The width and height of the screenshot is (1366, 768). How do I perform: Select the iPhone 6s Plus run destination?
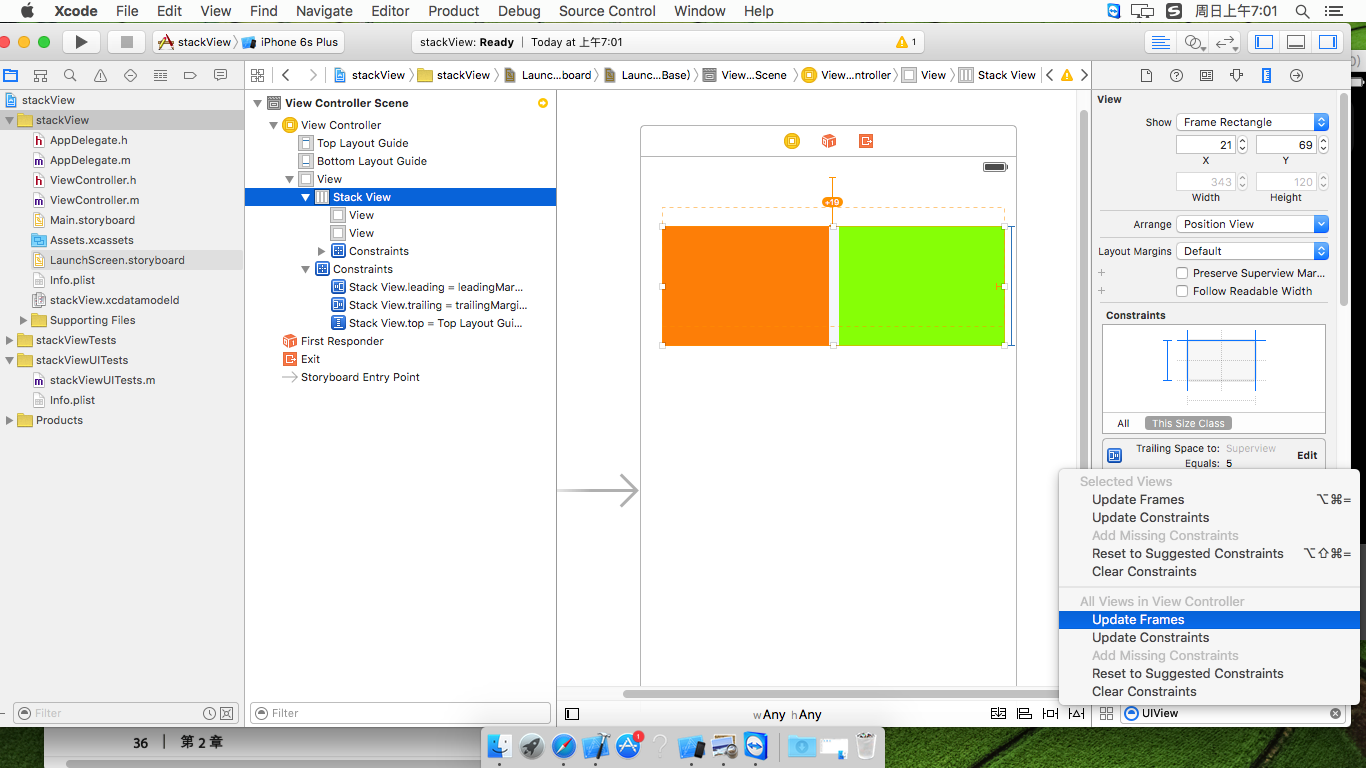click(x=290, y=42)
